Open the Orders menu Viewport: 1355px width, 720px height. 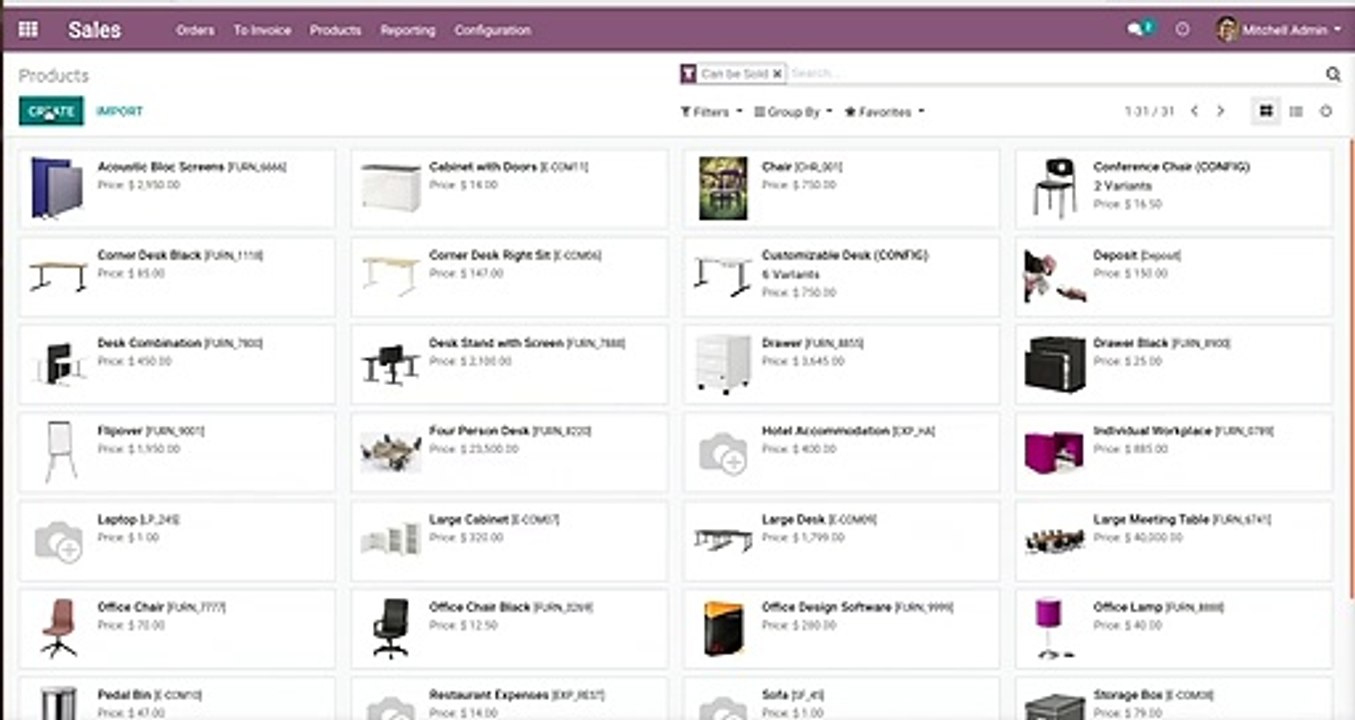tap(195, 30)
